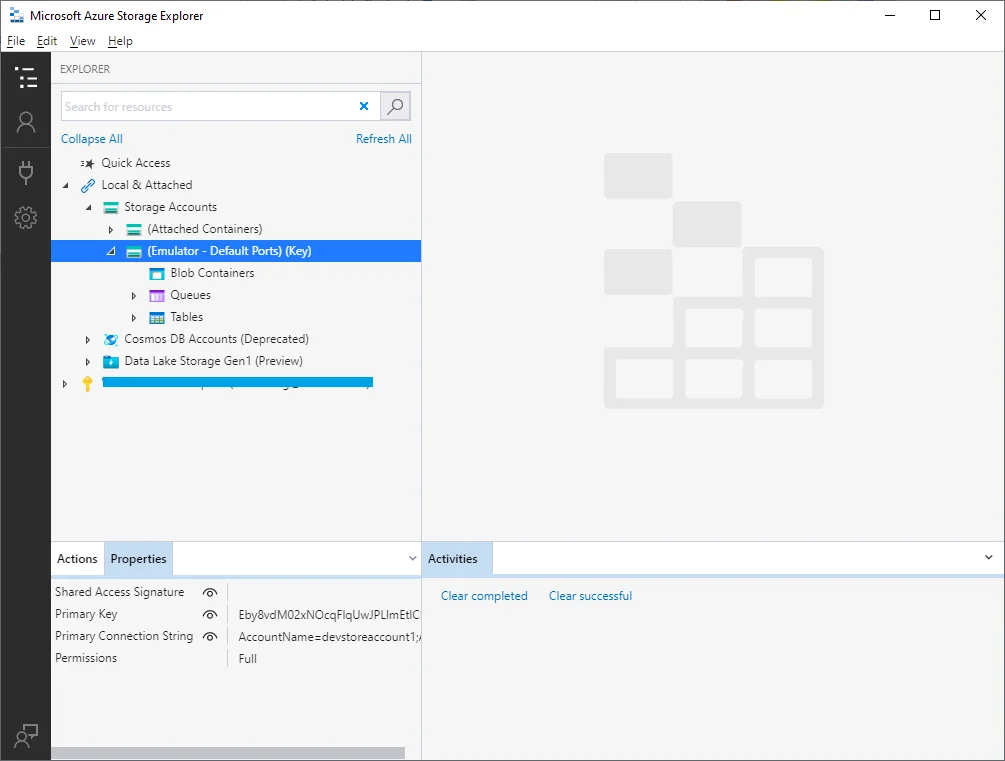The image size is (1005, 761).
Task: Show the Primary Connection String value
Action: [x=210, y=636]
